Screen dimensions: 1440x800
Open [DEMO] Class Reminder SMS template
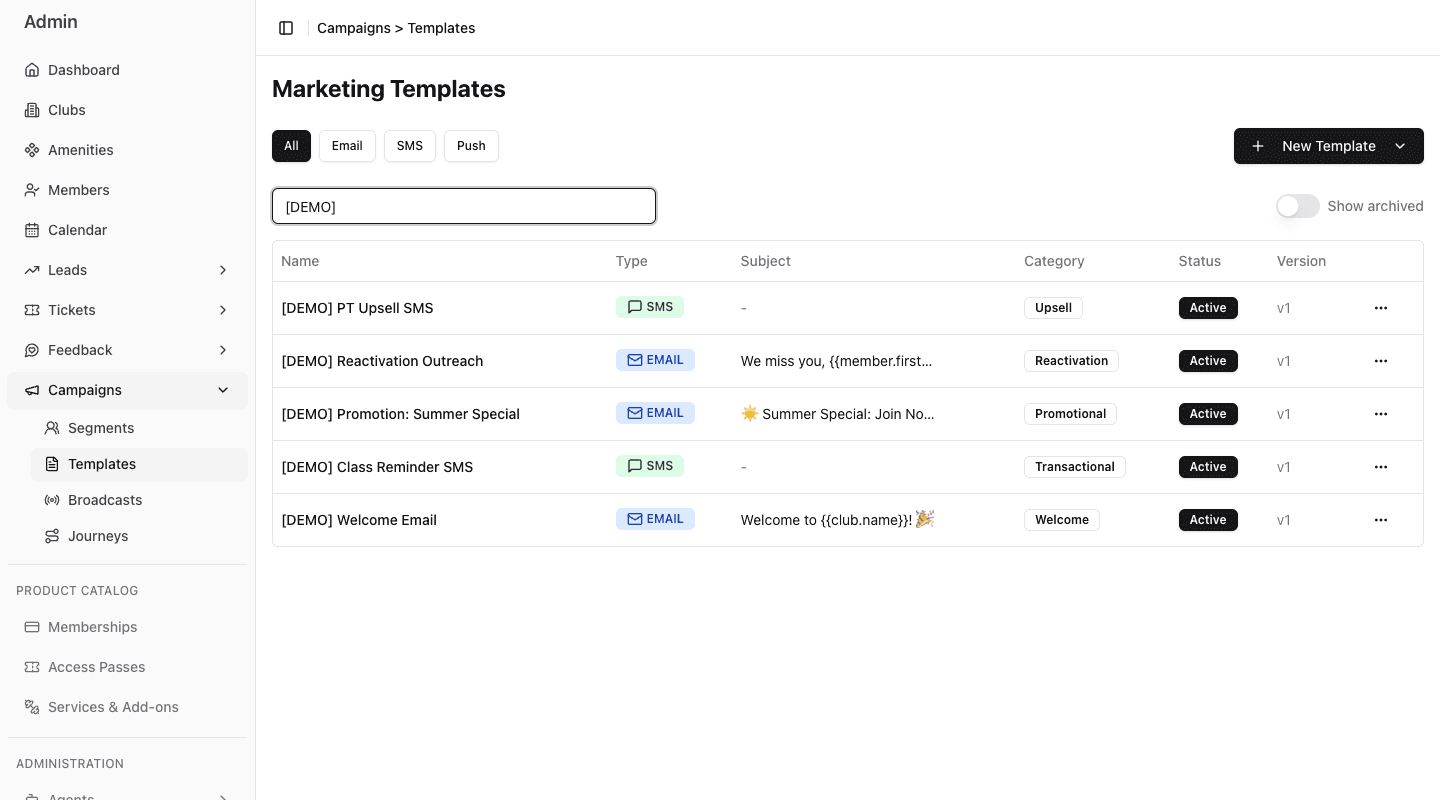378,467
